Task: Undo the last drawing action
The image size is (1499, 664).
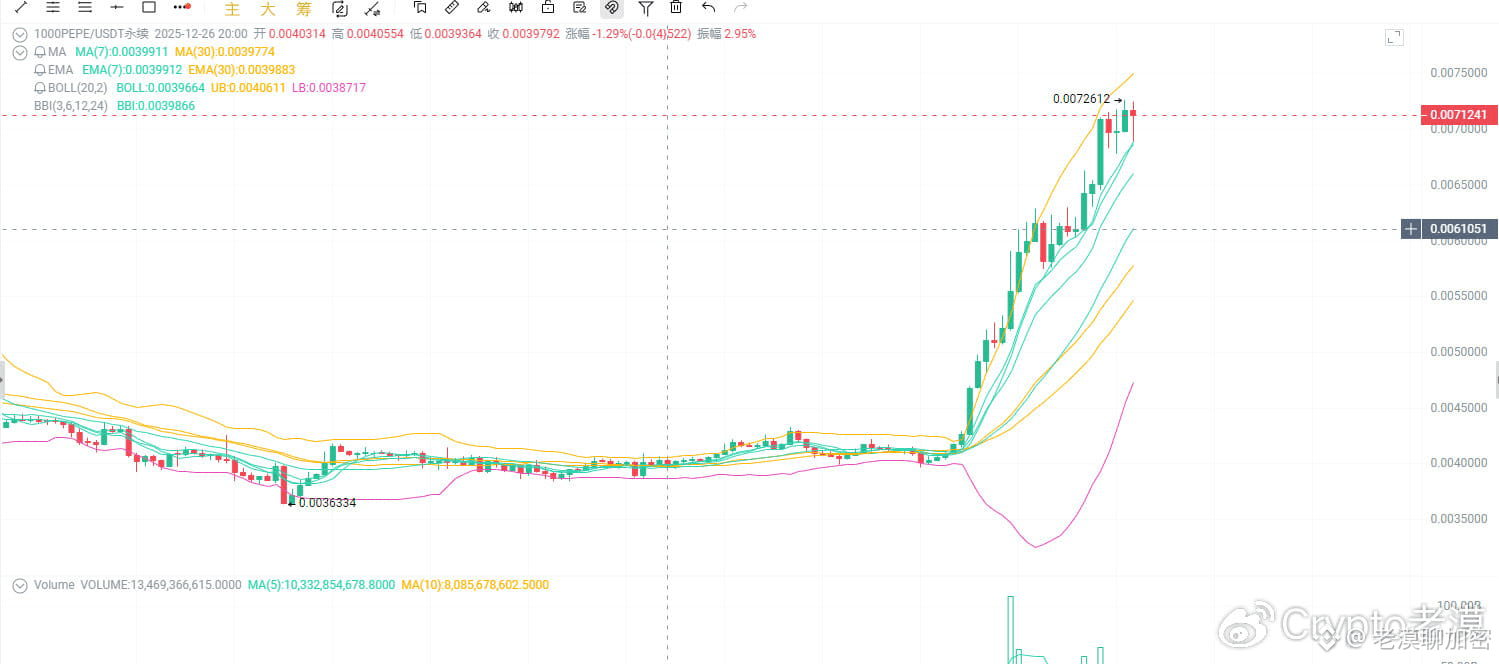Action: tap(708, 8)
